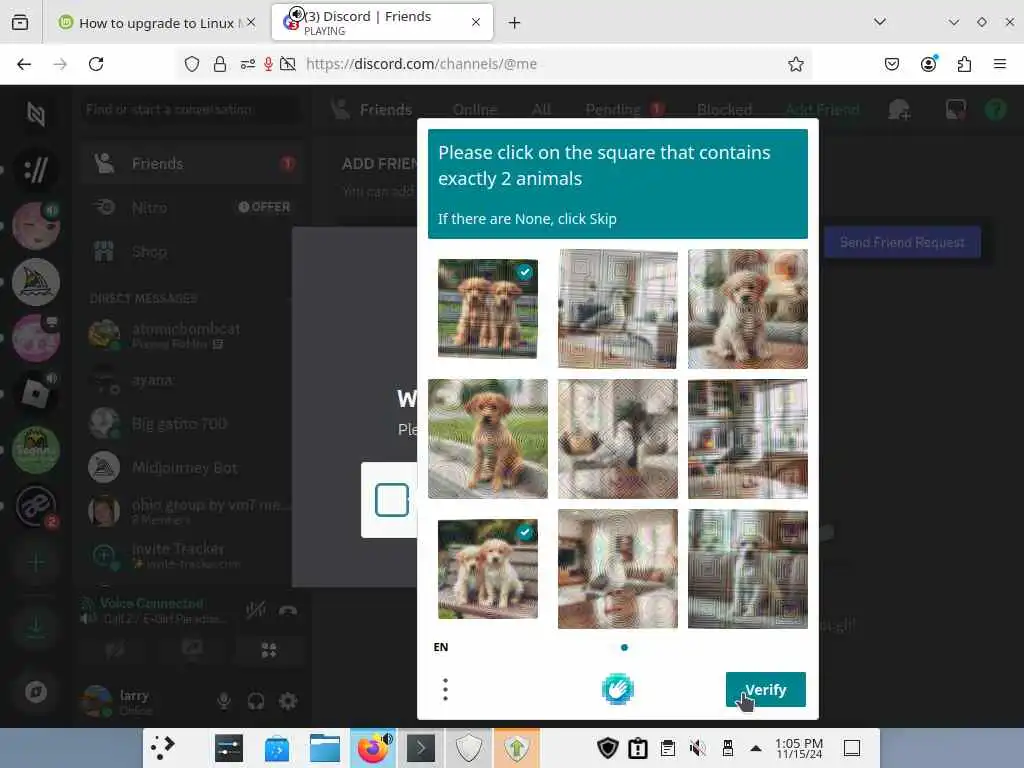Image resolution: width=1024 pixels, height=768 pixels.
Task: Toggle noise suppression in voice panel
Action: [256, 611]
